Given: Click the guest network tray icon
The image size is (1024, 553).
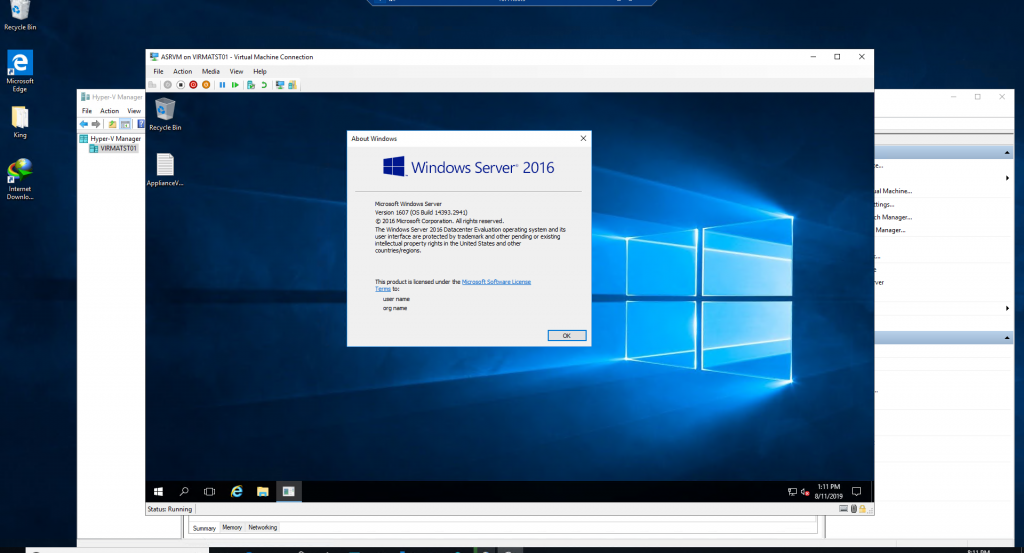Looking at the screenshot, I should click(792, 492).
